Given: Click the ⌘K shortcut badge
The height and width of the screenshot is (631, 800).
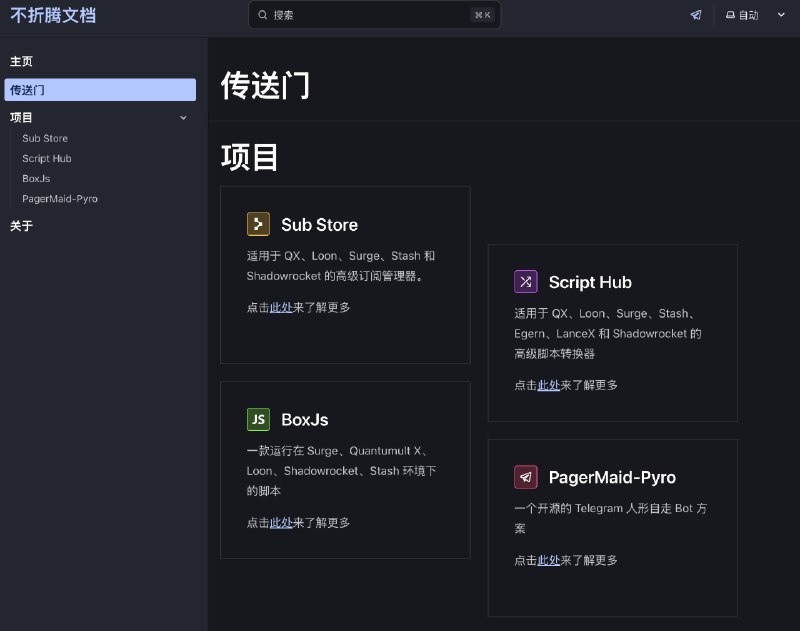Looking at the screenshot, I should pos(482,15).
